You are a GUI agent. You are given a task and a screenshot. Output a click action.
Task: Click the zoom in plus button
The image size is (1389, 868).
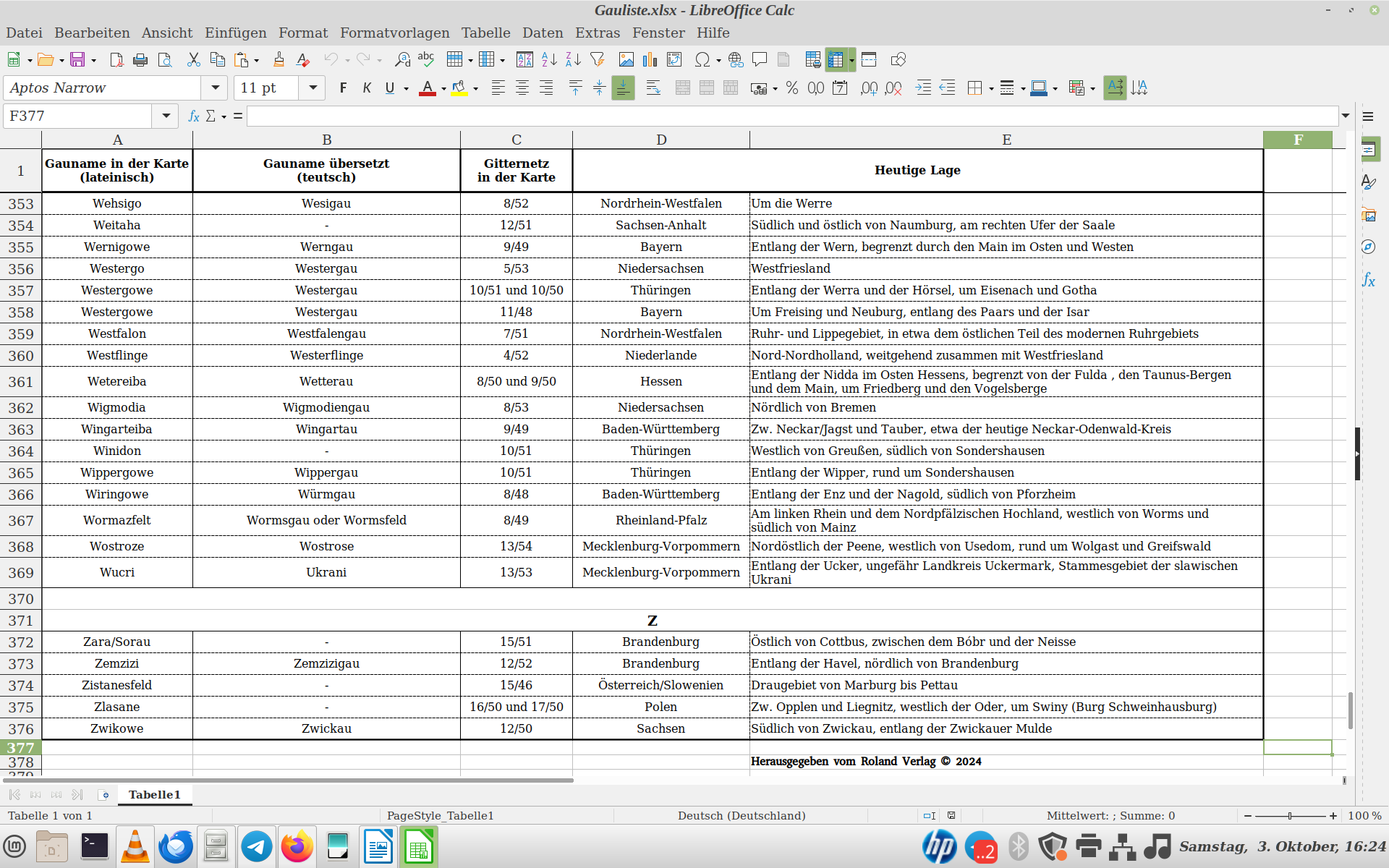point(1333,816)
